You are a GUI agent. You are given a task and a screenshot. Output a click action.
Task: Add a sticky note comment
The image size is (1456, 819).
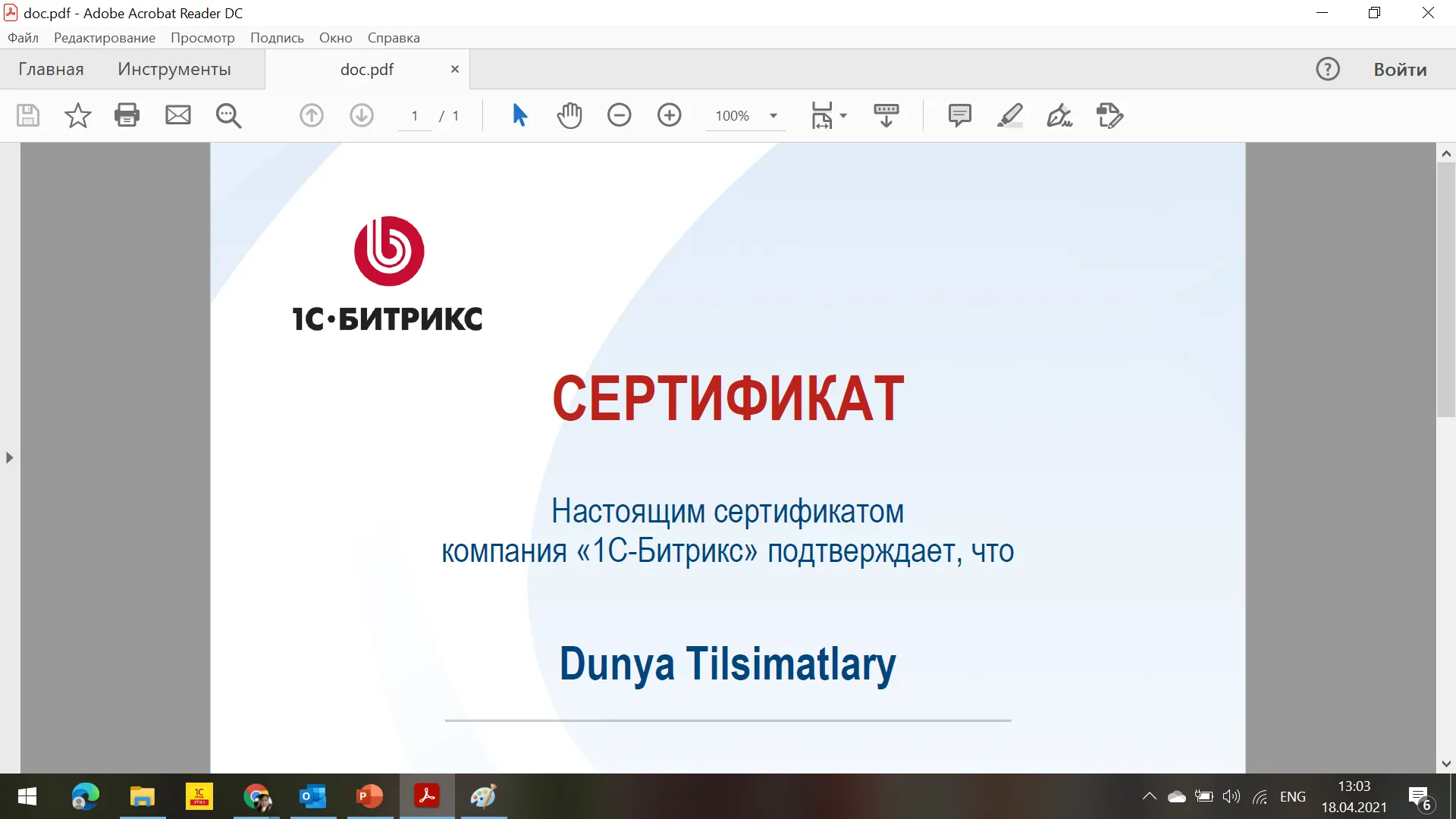click(959, 115)
